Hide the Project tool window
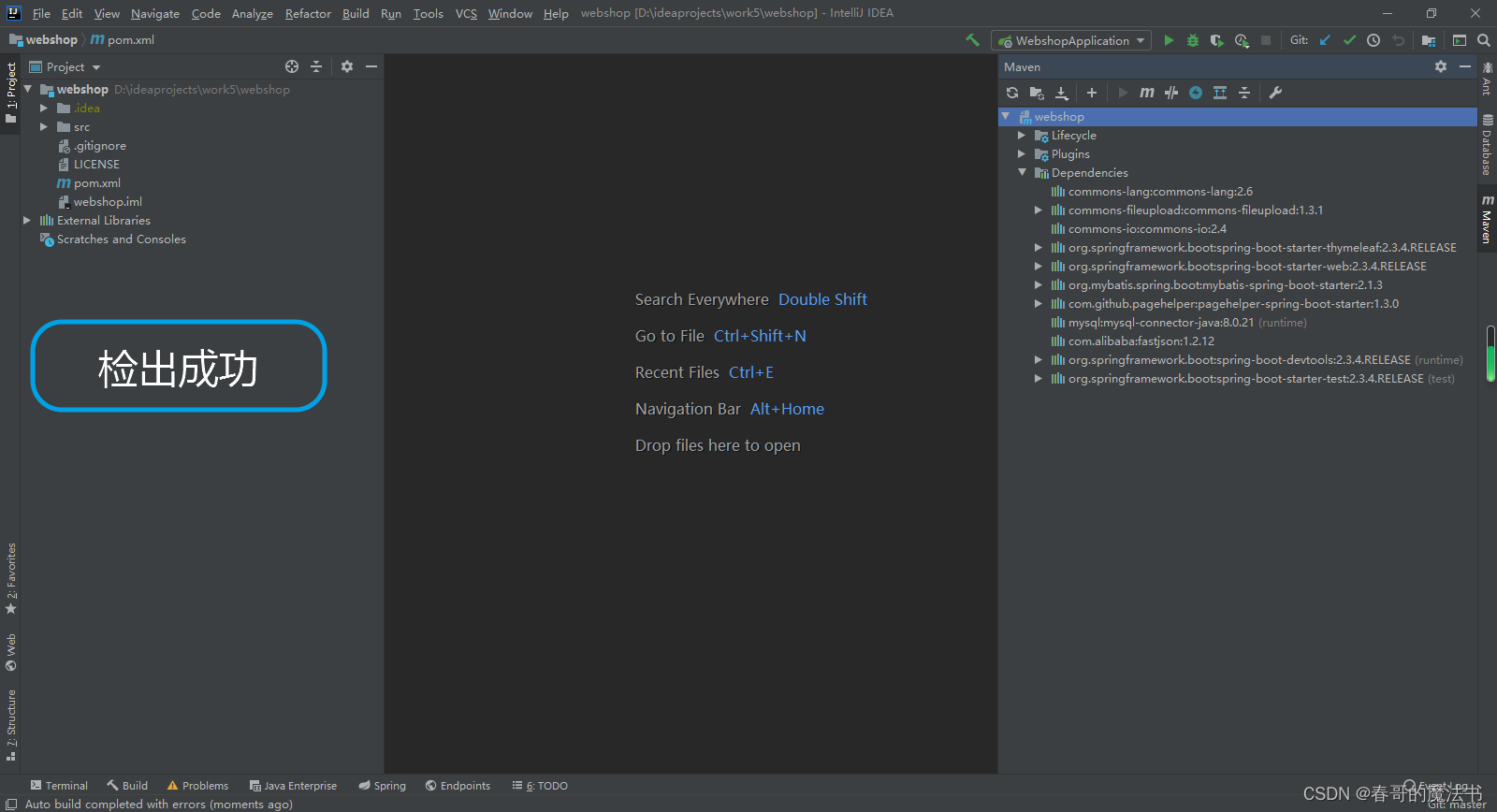 [x=371, y=66]
